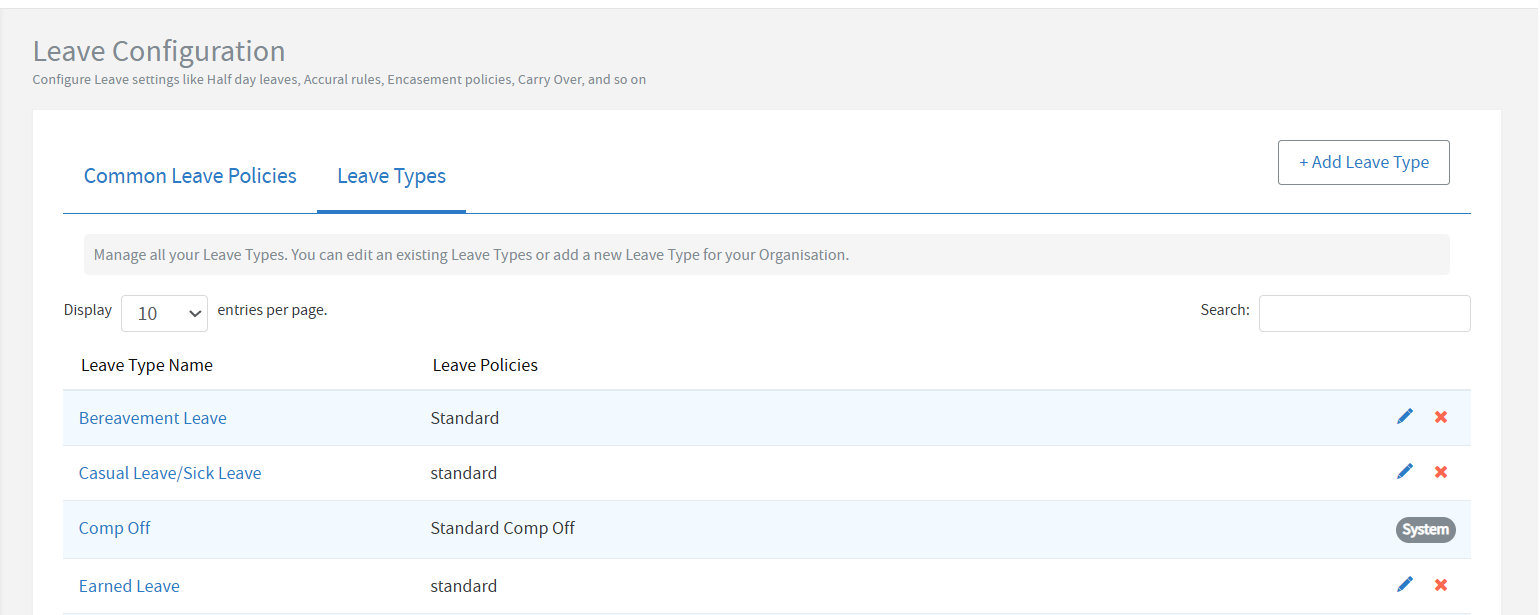This screenshot has width=1540, height=615.
Task: Click pencil icon for Casual Leave/Sick Leave
Action: click(x=1405, y=471)
